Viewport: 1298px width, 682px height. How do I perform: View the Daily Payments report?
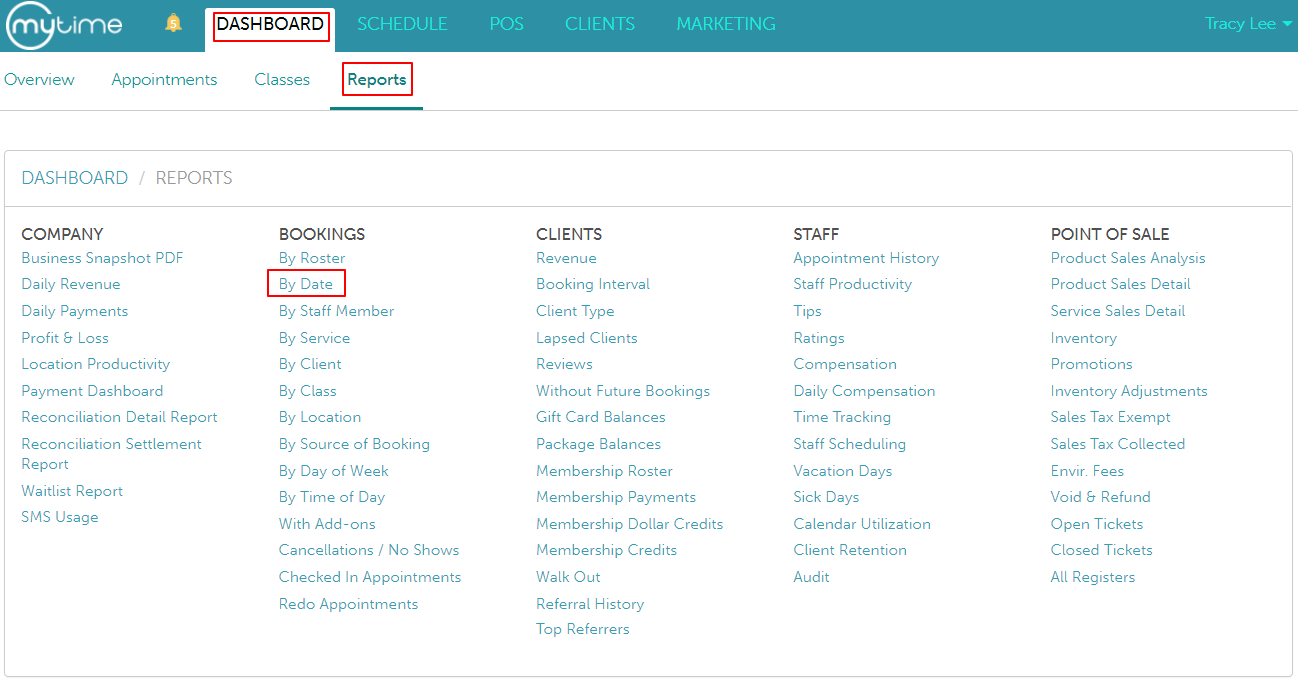(x=75, y=311)
